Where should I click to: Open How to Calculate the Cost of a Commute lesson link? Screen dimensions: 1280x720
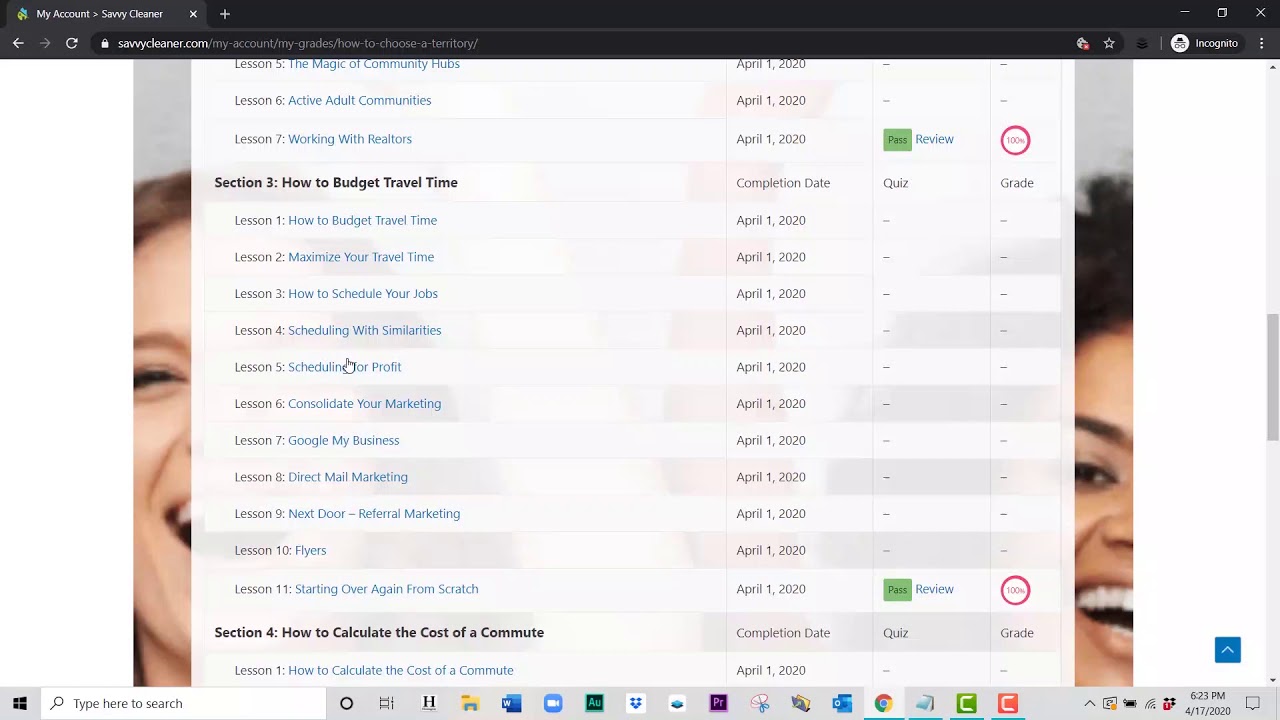click(x=400, y=670)
